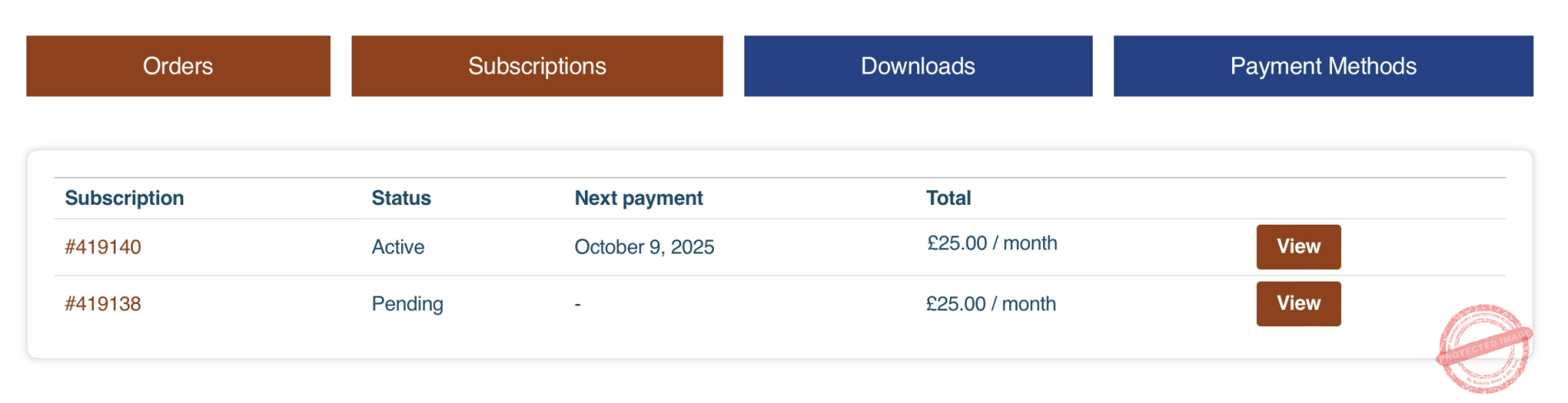Click View for the Pending subscription
Viewport: 1568px width, 403px height.
click(x=1298, y=304)
